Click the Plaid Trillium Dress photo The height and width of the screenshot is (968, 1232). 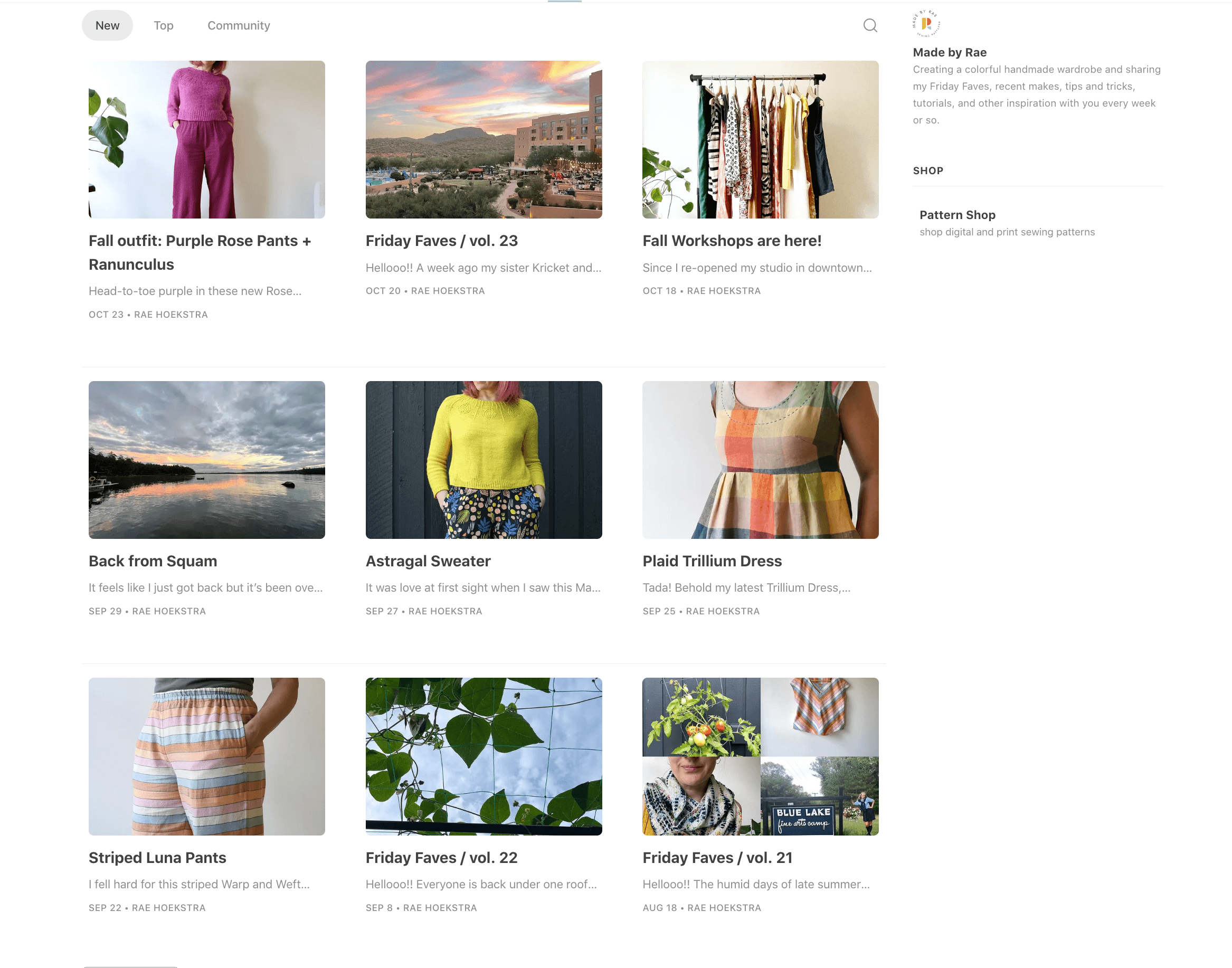point(760,460)
